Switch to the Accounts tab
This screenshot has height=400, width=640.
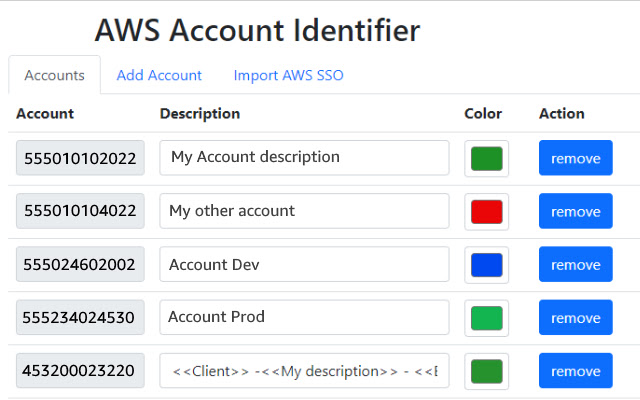click(x=54, y=75)
